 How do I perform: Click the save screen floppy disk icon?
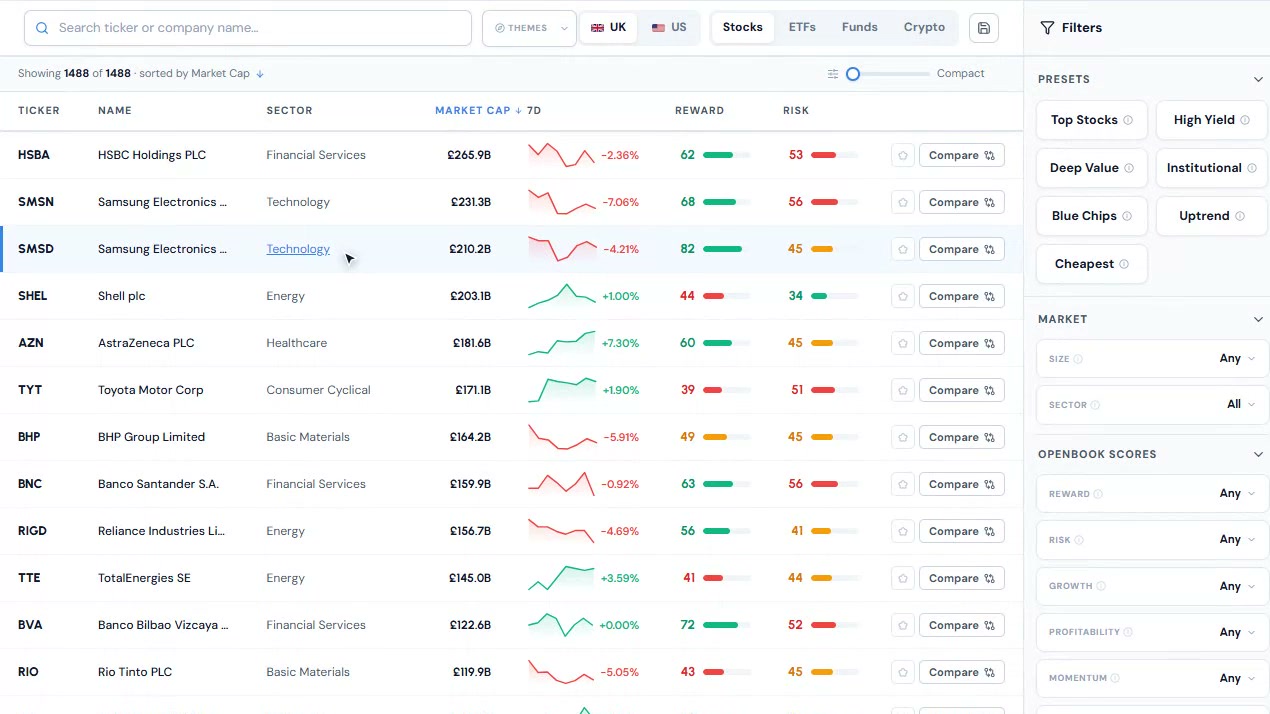point(984,28)
